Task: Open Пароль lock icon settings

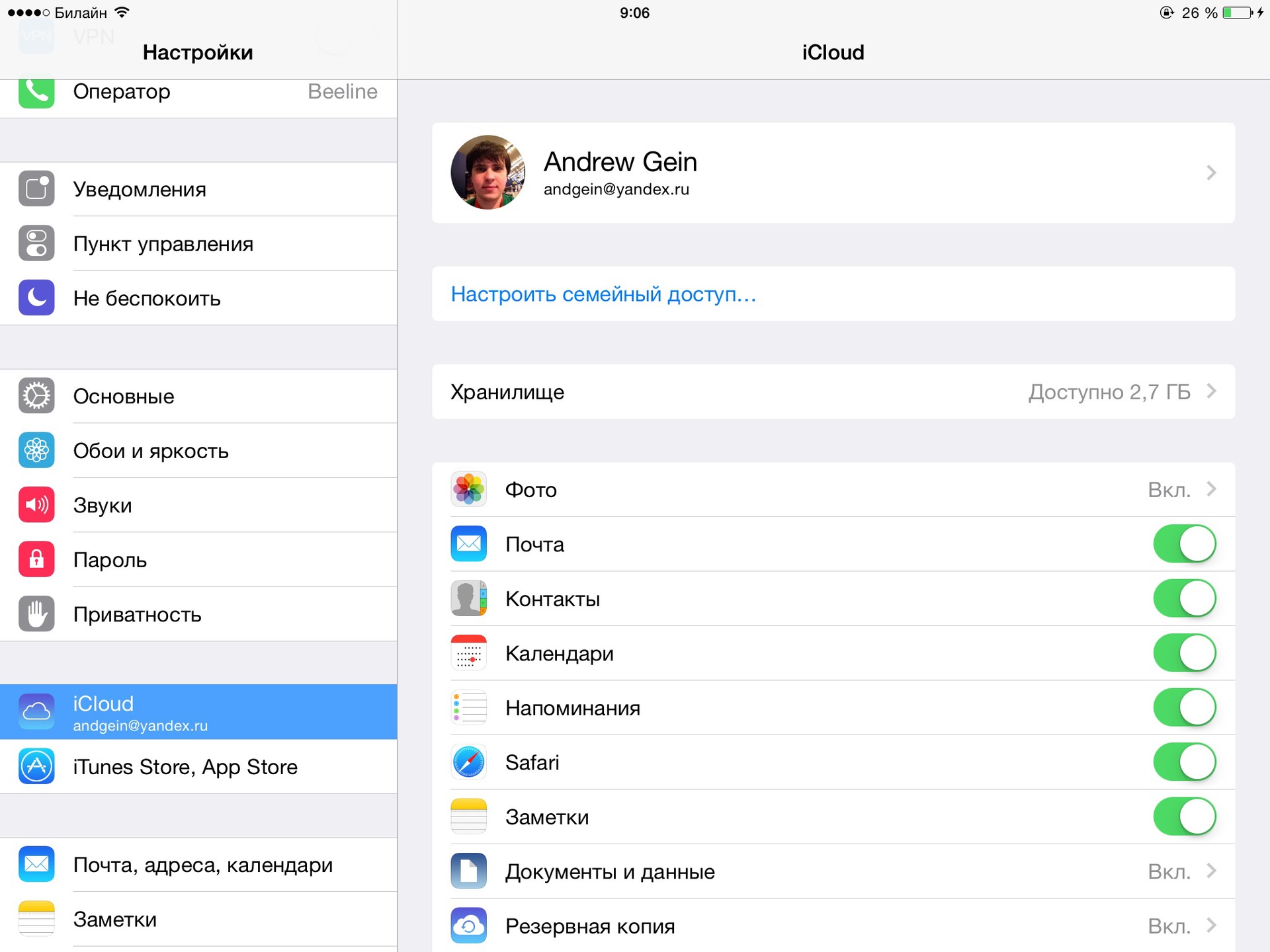Action: tap(36, 559)
